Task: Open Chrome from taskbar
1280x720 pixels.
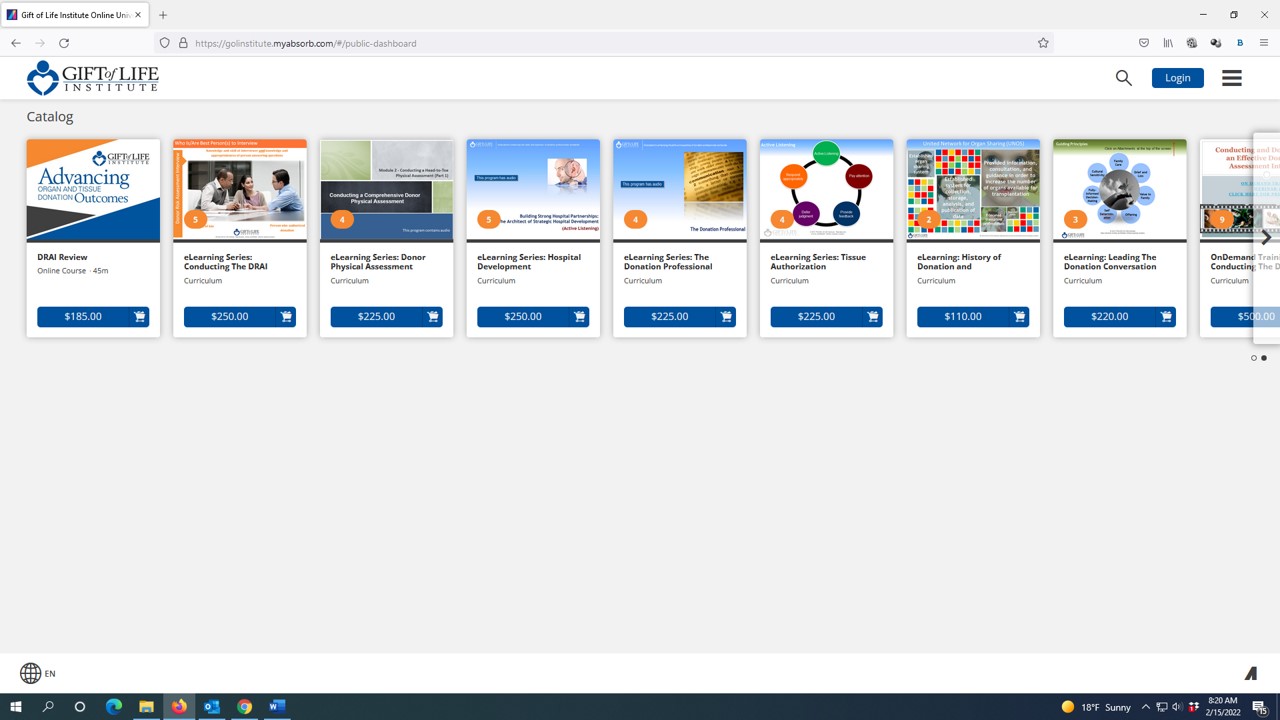Action: [245, 707]
